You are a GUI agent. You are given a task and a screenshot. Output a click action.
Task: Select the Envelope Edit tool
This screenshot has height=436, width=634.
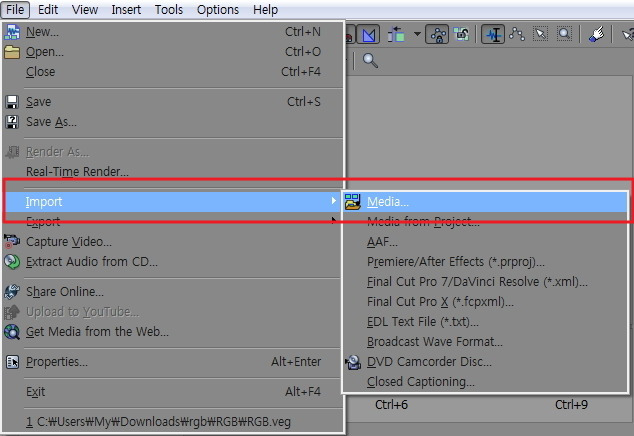517,35
